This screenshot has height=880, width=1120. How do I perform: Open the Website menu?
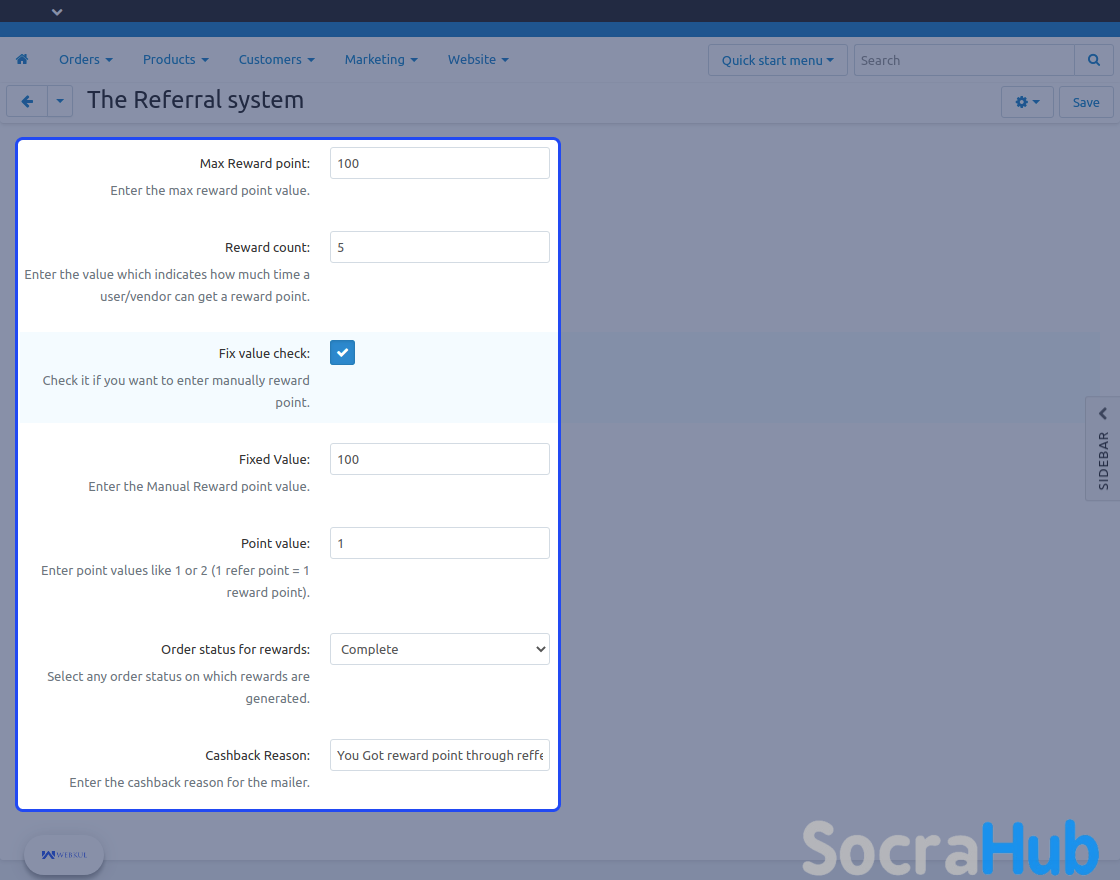[x=478, y=60]
